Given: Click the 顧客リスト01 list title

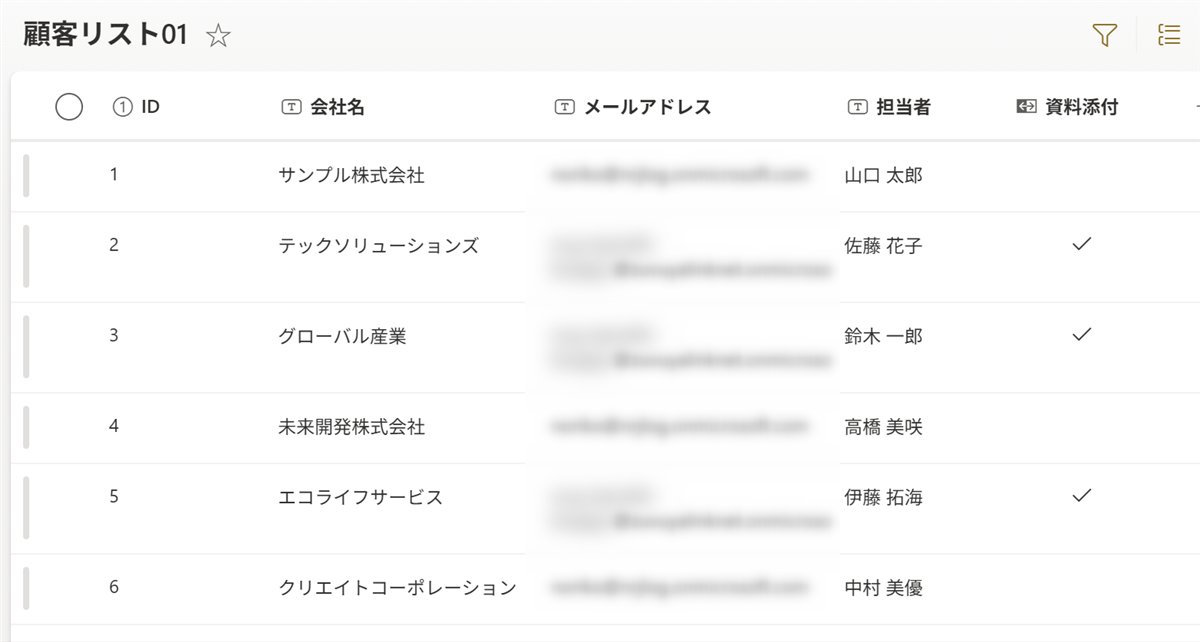Looking at the screenshot, I should [105, 35].
